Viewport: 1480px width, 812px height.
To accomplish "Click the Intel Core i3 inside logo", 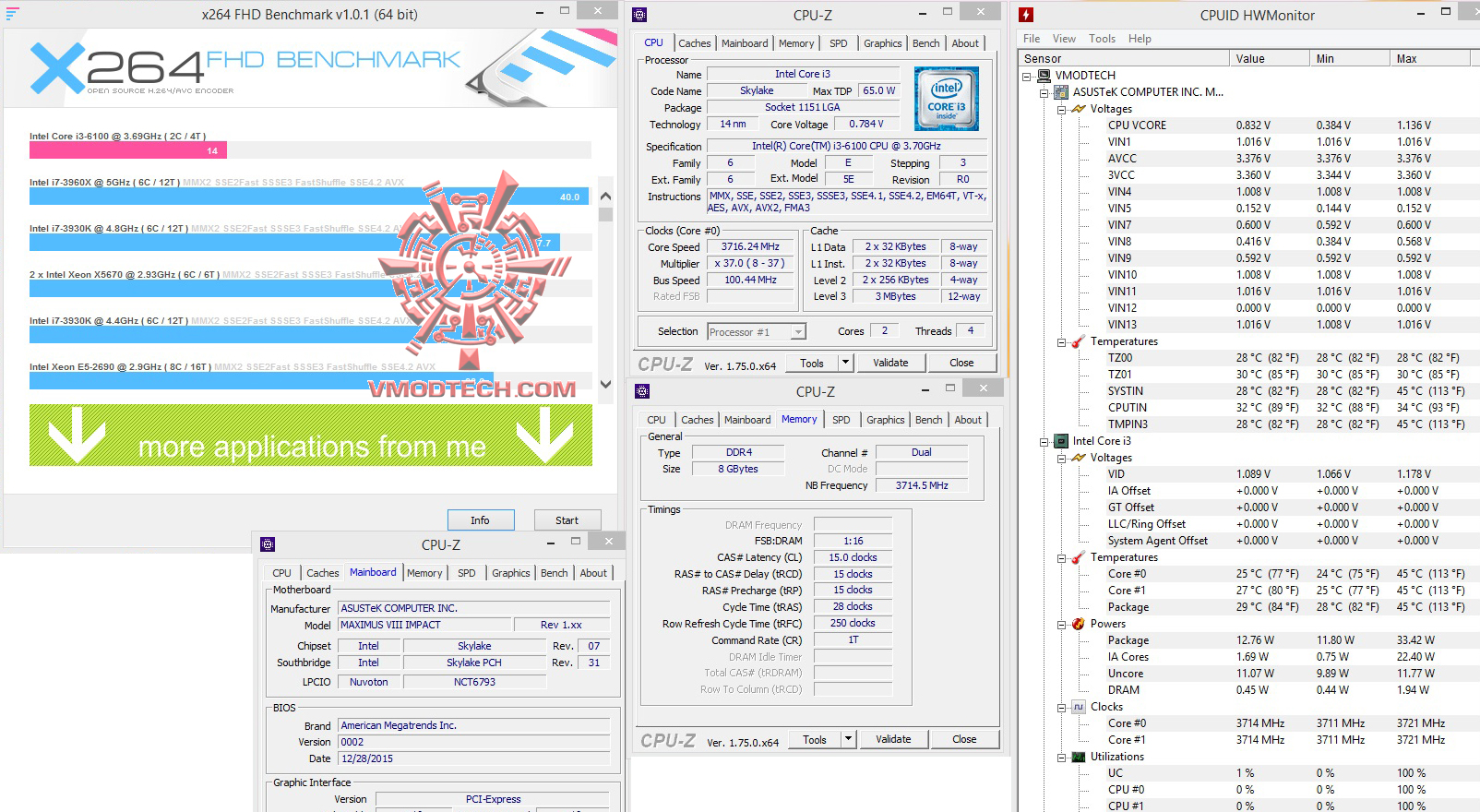I will coord(946,99).
